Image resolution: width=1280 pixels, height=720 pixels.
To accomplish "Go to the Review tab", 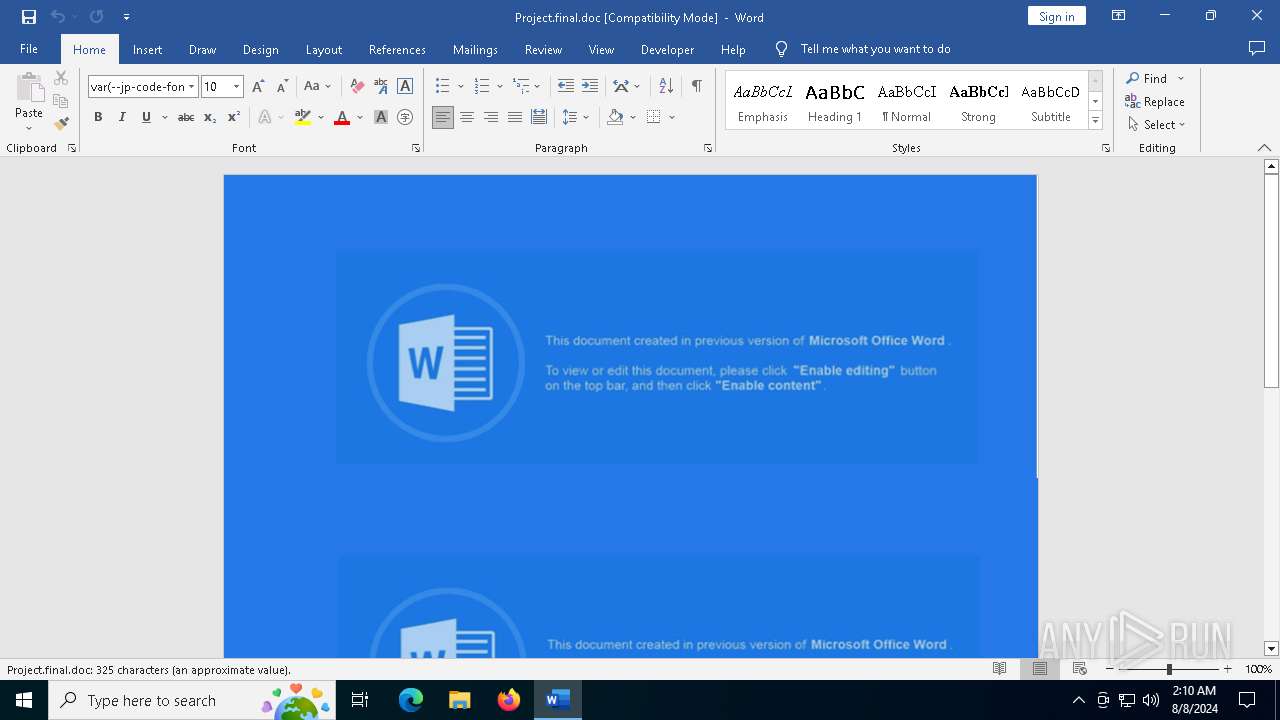I will 543,49.
